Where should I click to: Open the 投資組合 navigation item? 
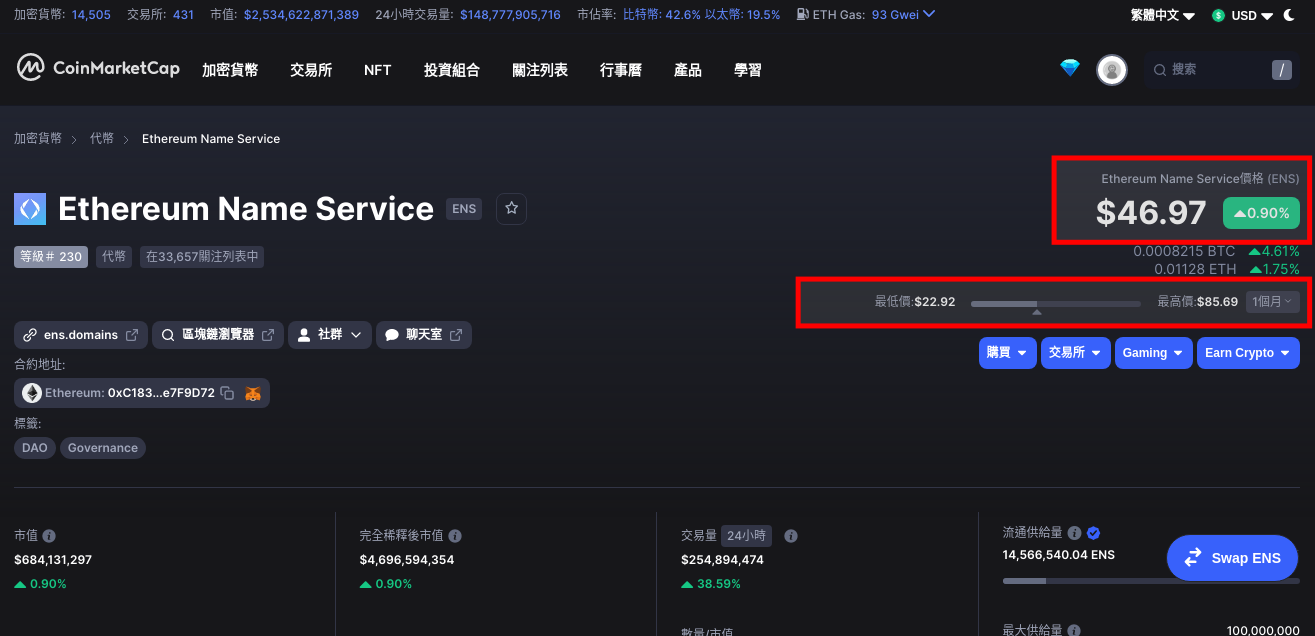(452, 70)
